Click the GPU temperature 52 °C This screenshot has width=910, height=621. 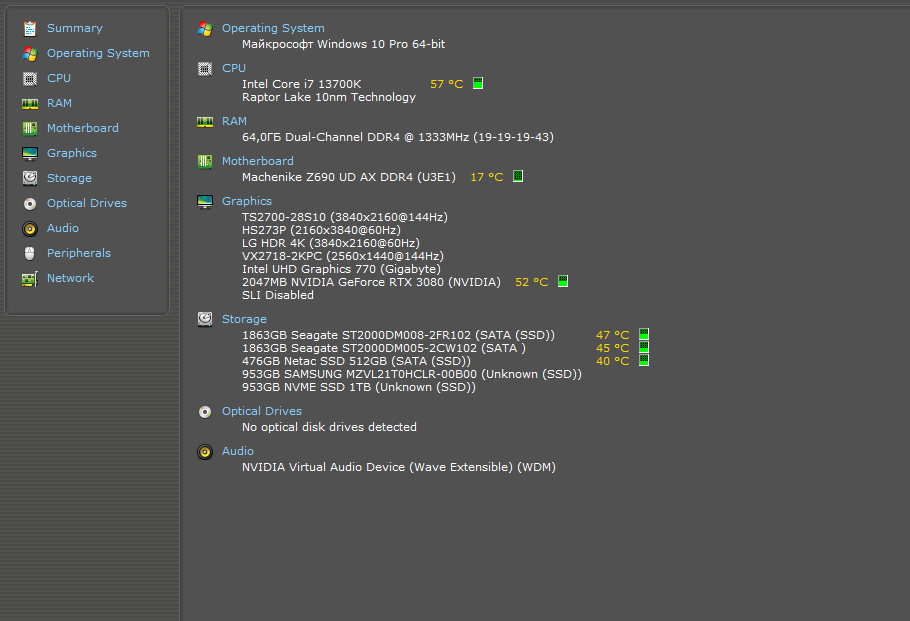coord(532,282)
